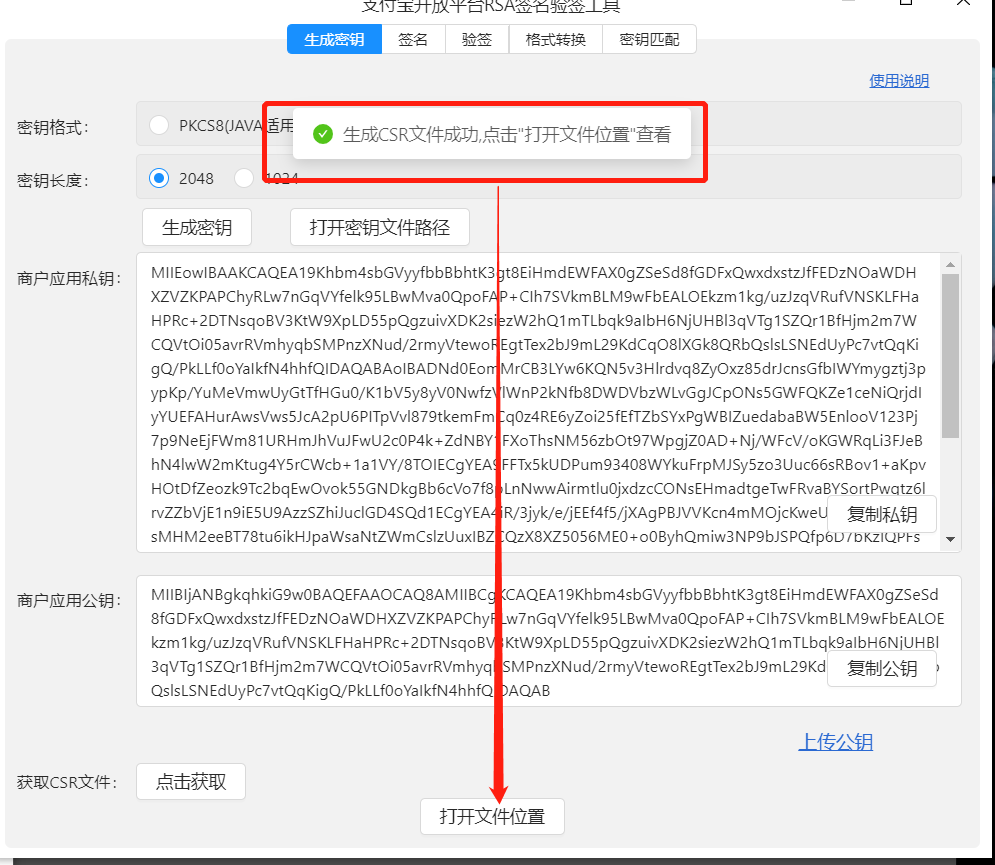Click the 密钥长度 label
The height and width of the screenshot is (865, 995).
tap(53, 181)
